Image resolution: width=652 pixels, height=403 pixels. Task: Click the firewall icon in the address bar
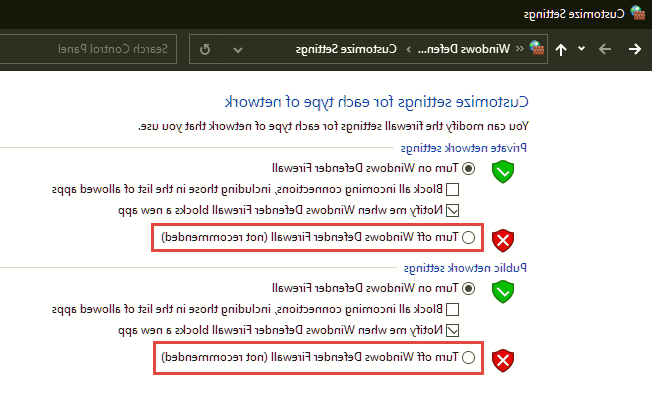click(537, 48)
